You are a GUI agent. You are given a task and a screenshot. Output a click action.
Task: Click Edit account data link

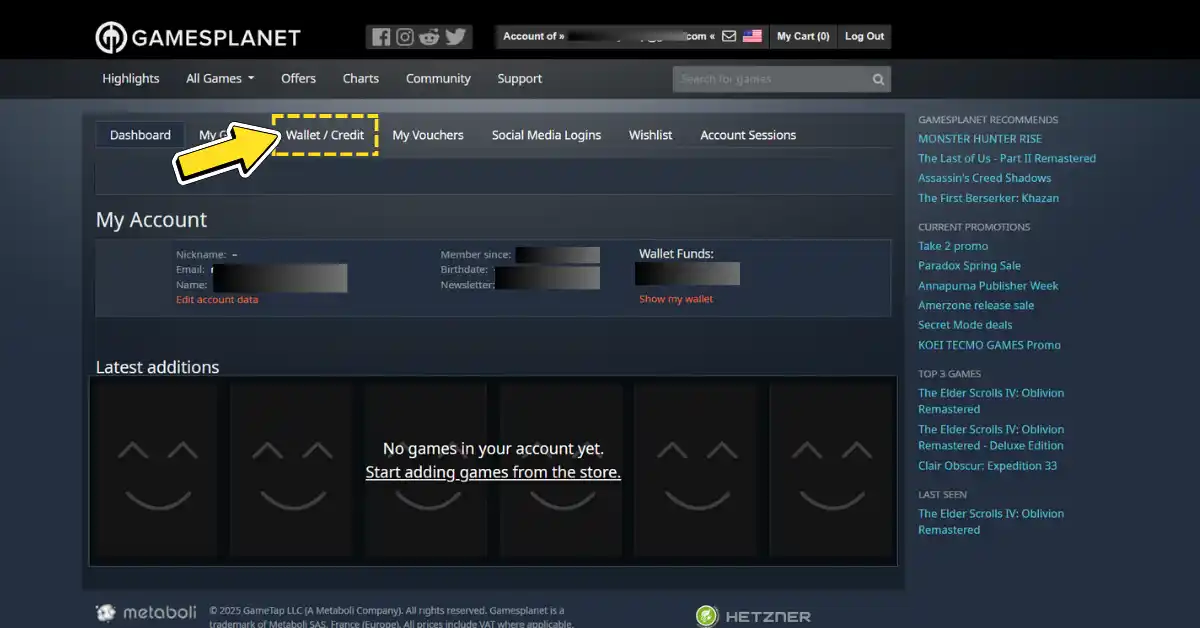pyautogui.click(x=217, y=300)
